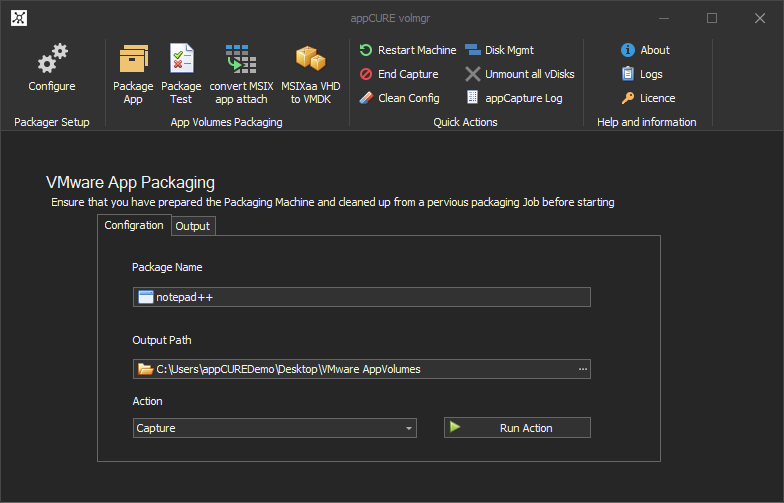This screenshot has width=784, height=503.
Task: Click the App Volumes Packaging group caption
Action: point(226,122)
